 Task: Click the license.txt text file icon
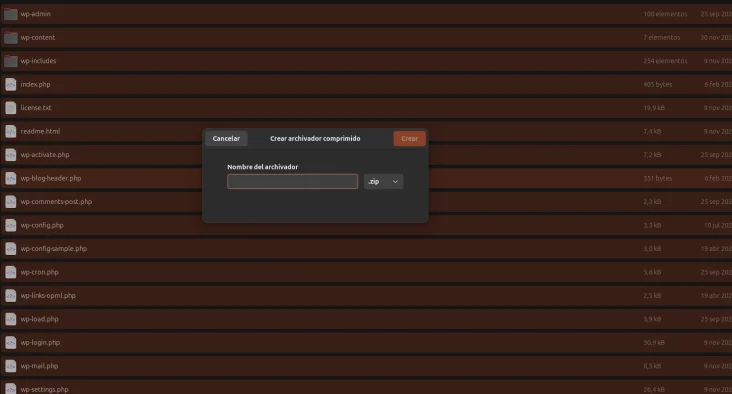pyautogui.click(x=11, y=108)
